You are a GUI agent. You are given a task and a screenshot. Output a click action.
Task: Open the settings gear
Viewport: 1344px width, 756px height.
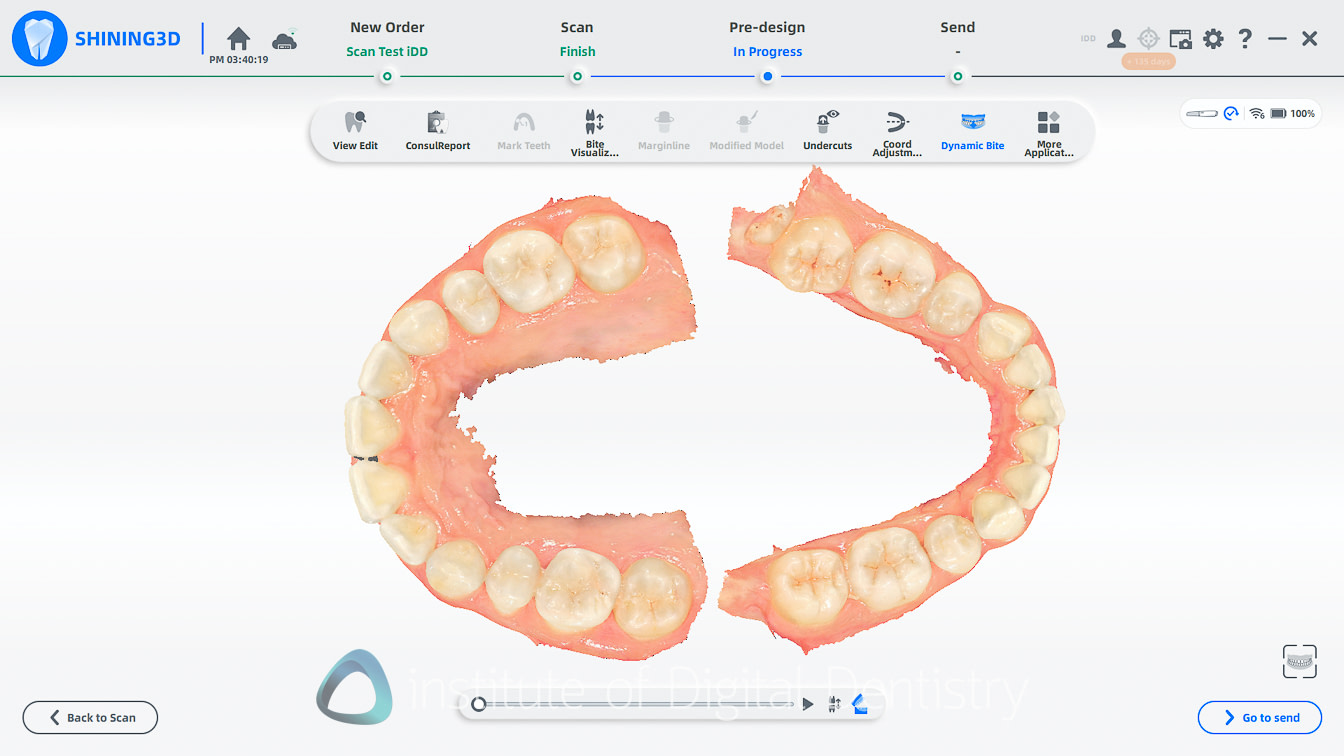click(1212, 38)
